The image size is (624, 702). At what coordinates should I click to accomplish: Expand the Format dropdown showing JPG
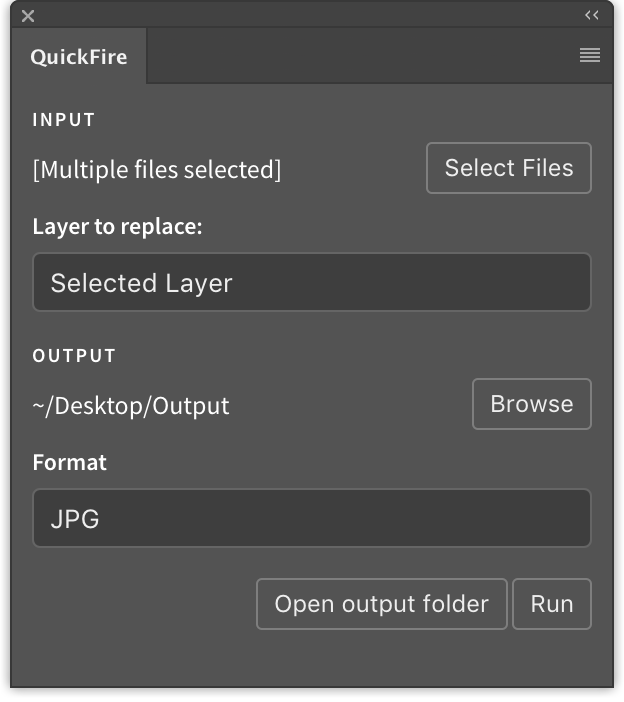click(312, 518)
